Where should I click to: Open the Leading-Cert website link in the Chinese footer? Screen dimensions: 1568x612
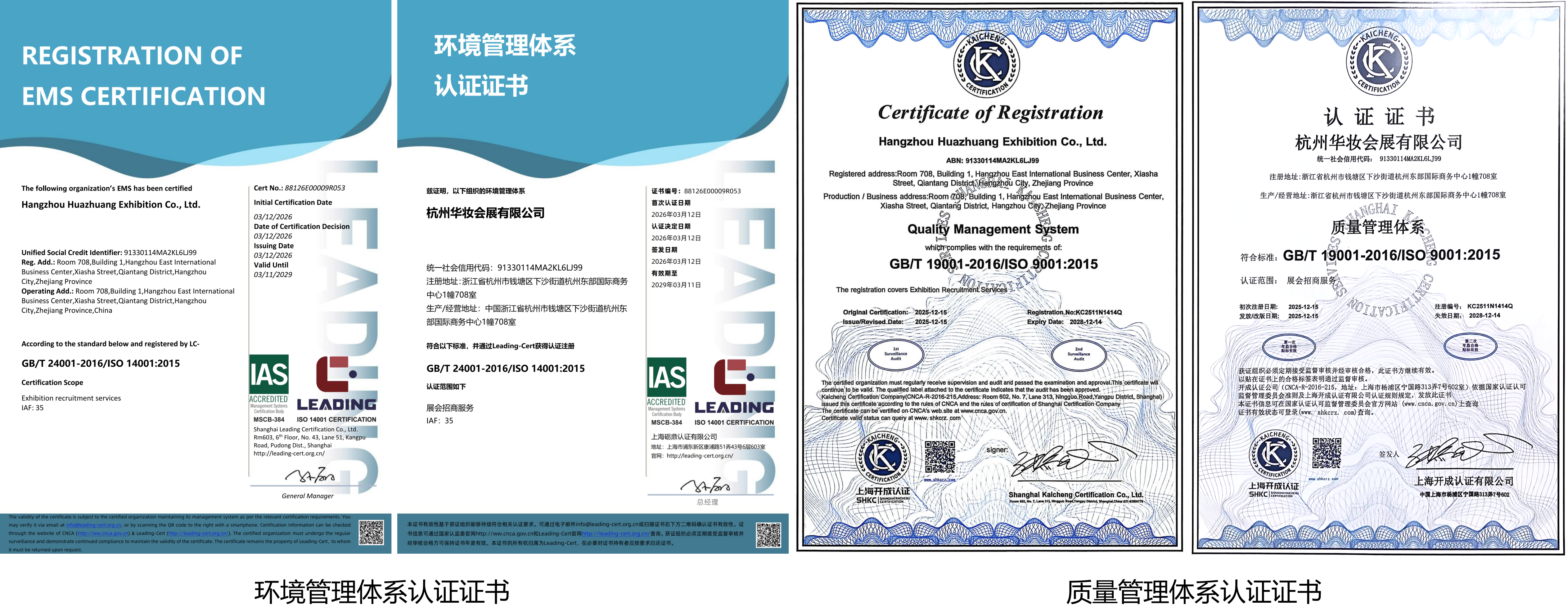615,534
